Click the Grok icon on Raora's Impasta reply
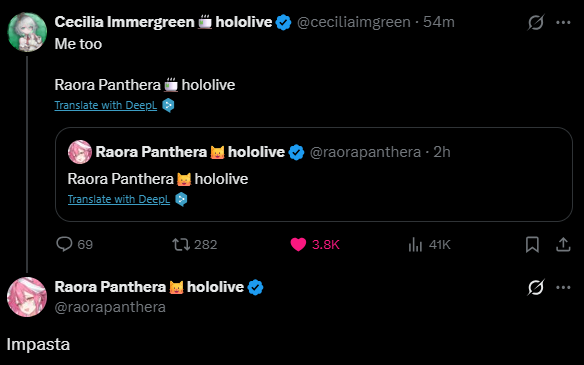584x365 pixels. (x=536, y=287)
